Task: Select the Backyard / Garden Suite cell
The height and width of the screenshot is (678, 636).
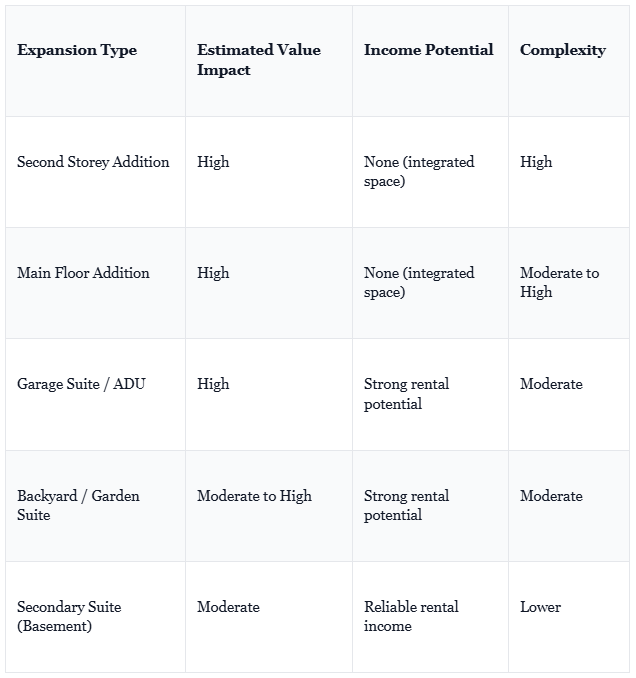Action: pyautogui.click(x=78, y=505)
